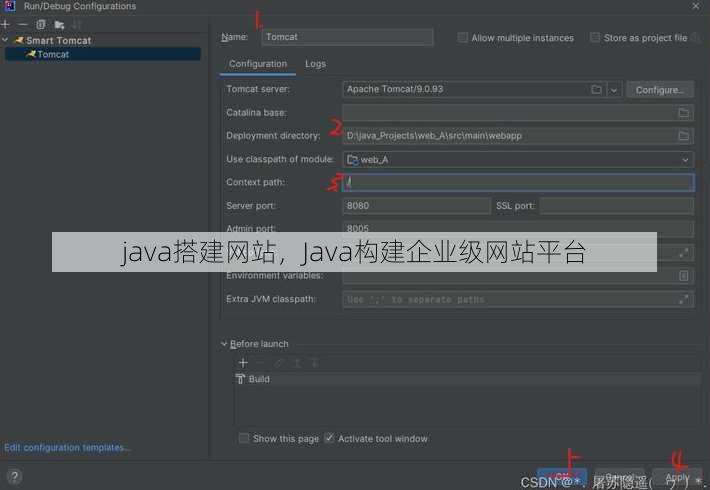Viewport: 710px width, 490px height.
Task: Enable Allow multiple instances
Action: click(x=462, y=38)
